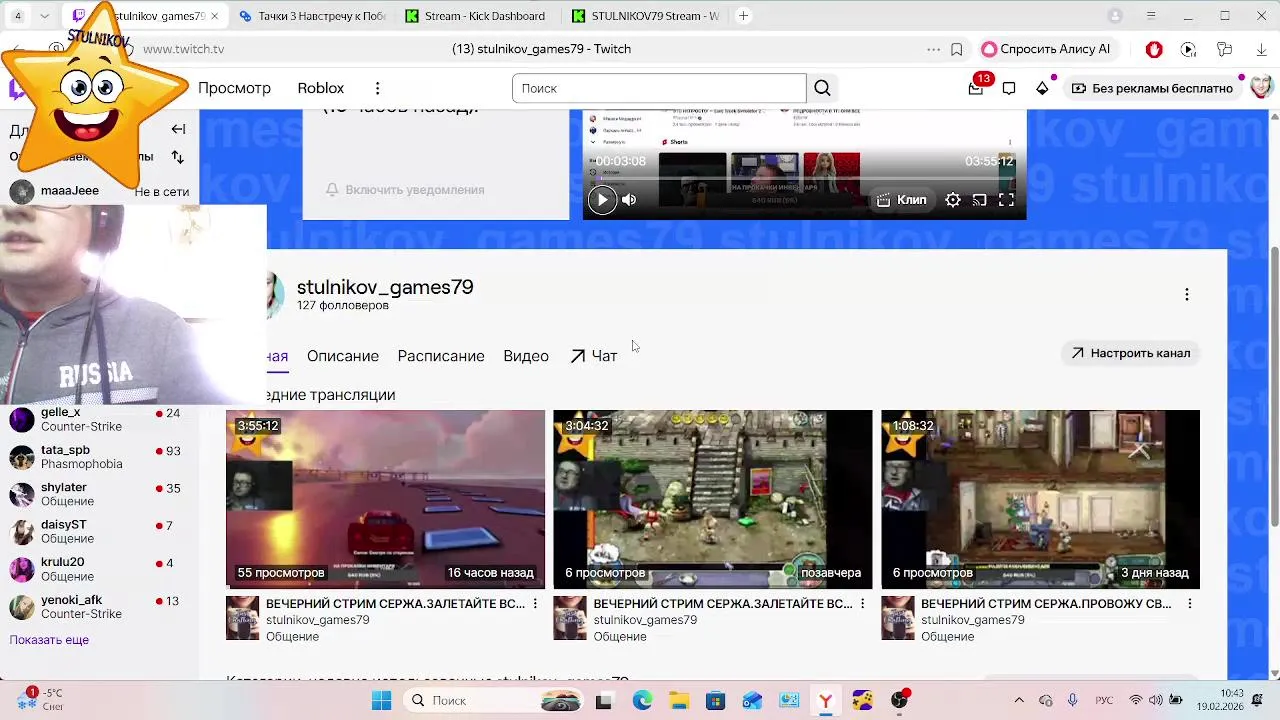Open Microsoft Edge from taskbar
1280x720 pixels.
(x=641, y=701)
